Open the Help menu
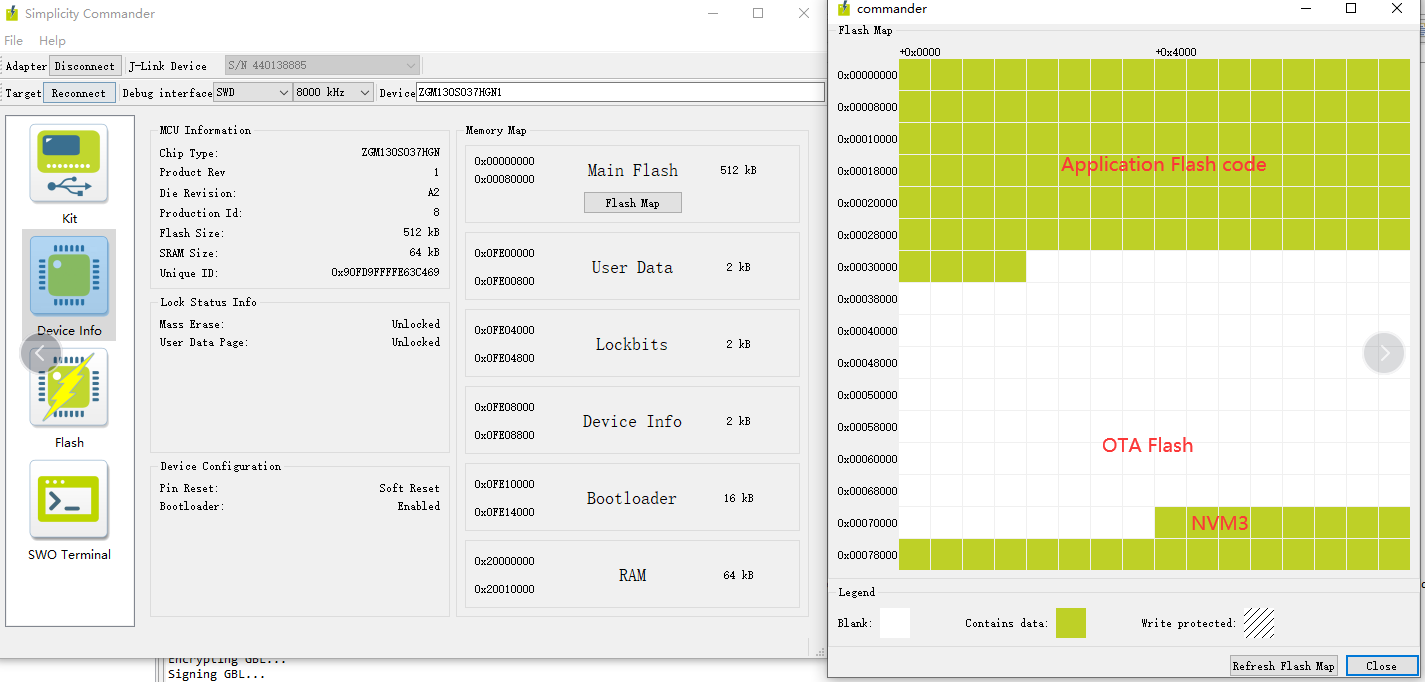This screenshot has width=1425, height=682. (52, 41)
